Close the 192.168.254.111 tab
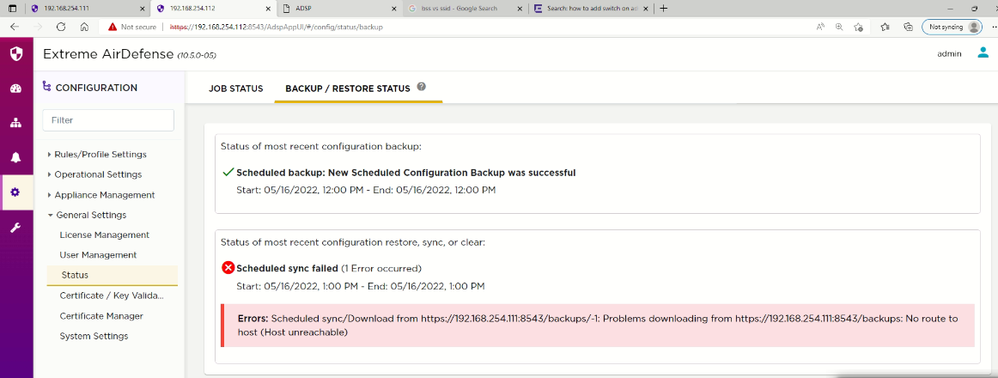This screenshot has width=998, height=378. click(x=143, y=8)
